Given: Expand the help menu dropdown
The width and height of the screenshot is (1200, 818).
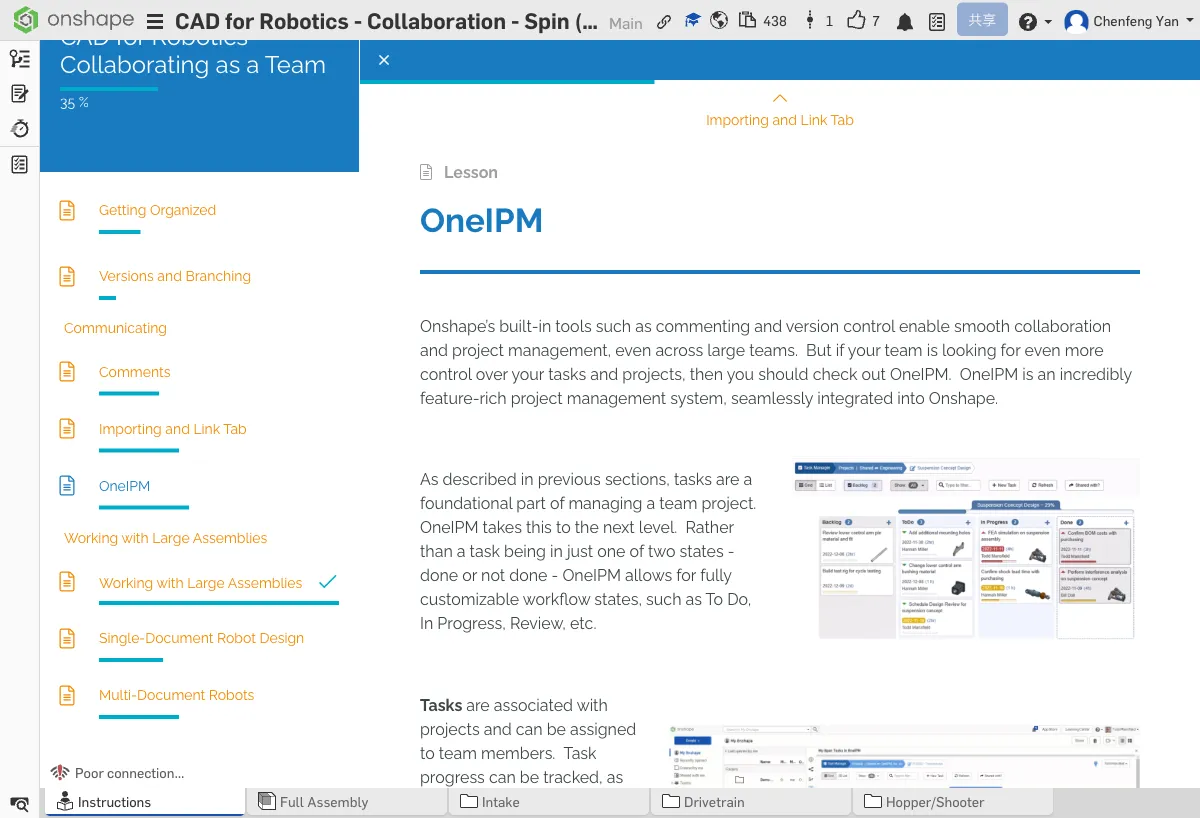Looking at the screenshot, I should click(1034, 21).
